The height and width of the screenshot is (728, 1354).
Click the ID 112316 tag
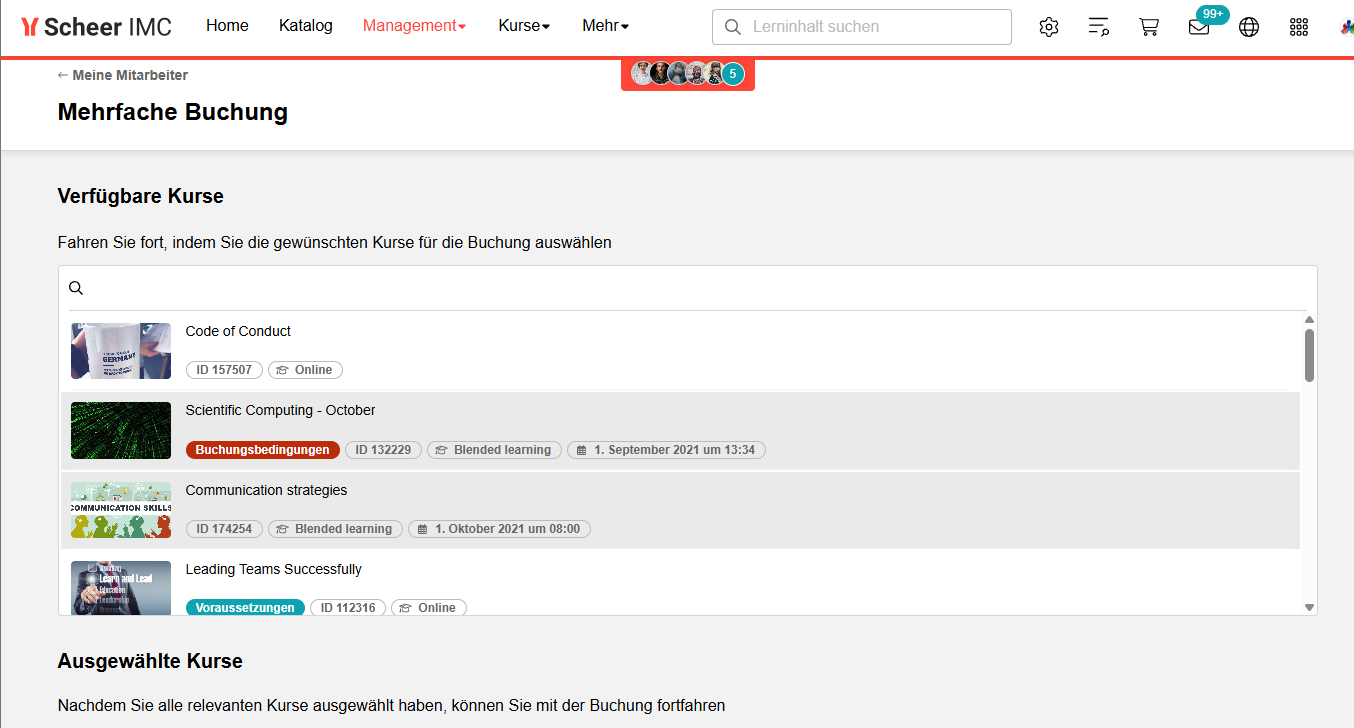(348, 608)
